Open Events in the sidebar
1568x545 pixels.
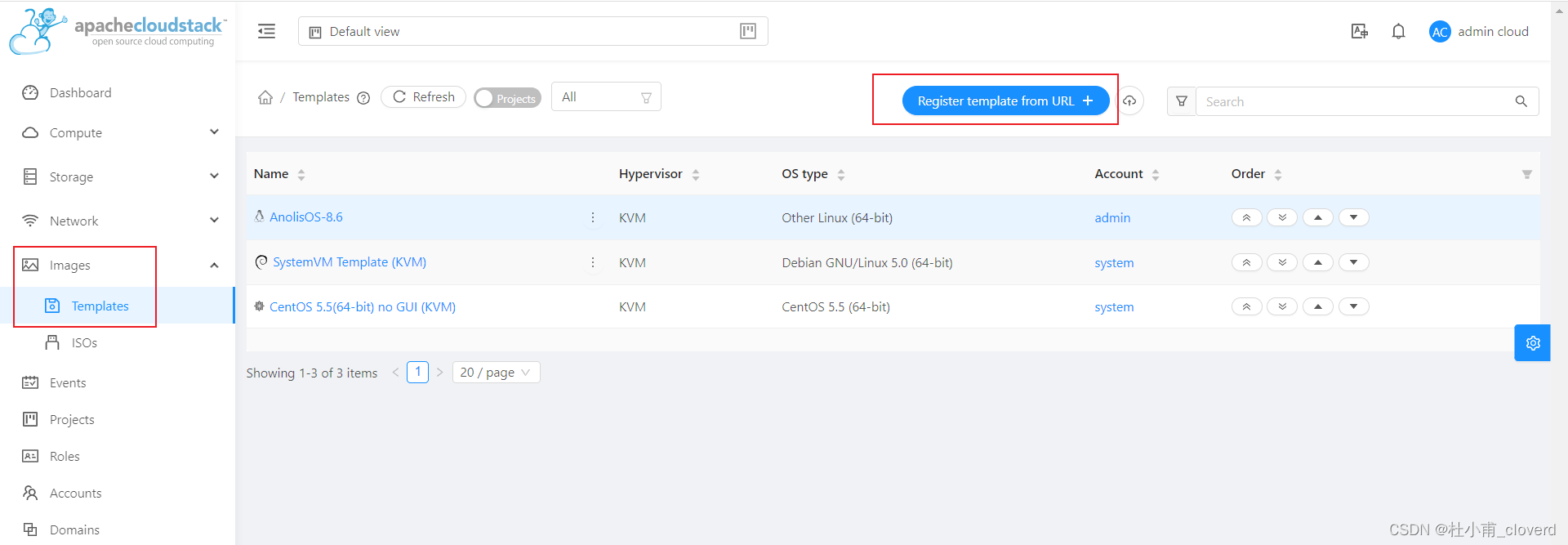(68, 383)
